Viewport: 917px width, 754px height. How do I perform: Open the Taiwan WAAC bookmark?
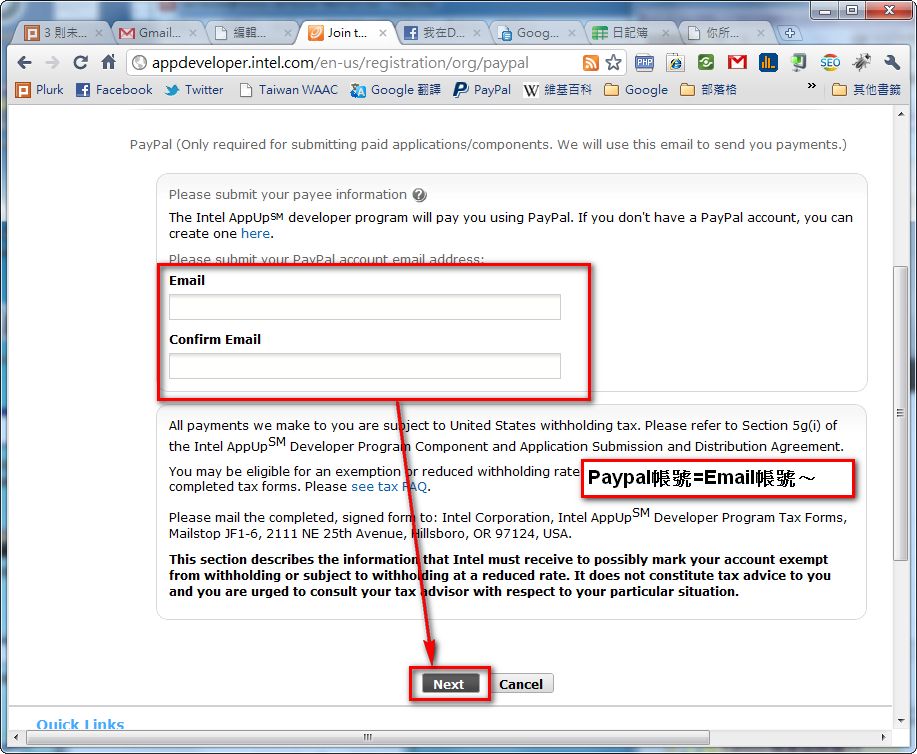(289, 90)
